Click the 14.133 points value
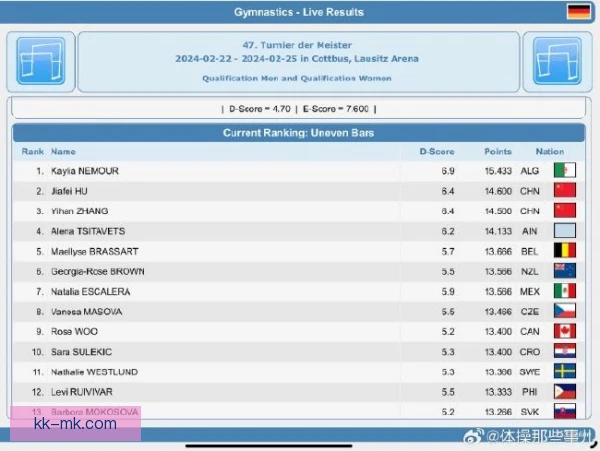The height and width of the screenshot is (451, 600). click(498, 231)
